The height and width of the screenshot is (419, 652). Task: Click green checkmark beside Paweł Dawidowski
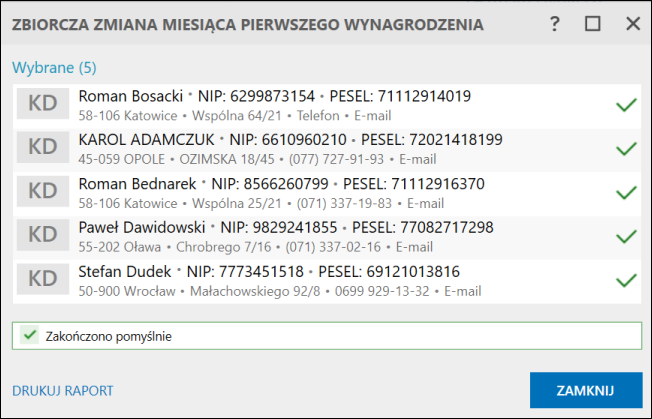click(627, 236)
